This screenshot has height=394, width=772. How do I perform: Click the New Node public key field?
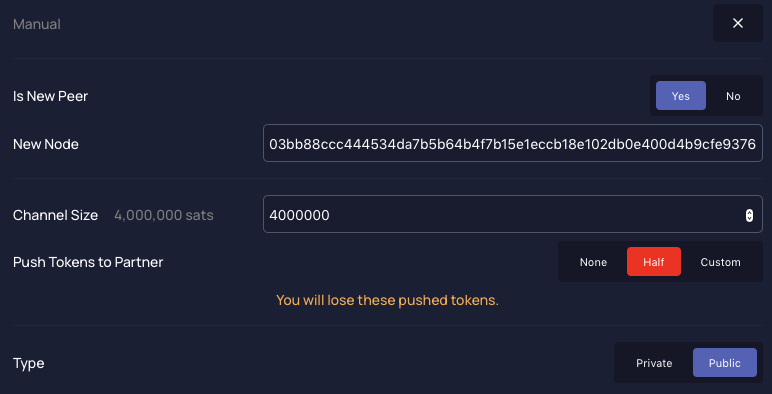[513, 143]
